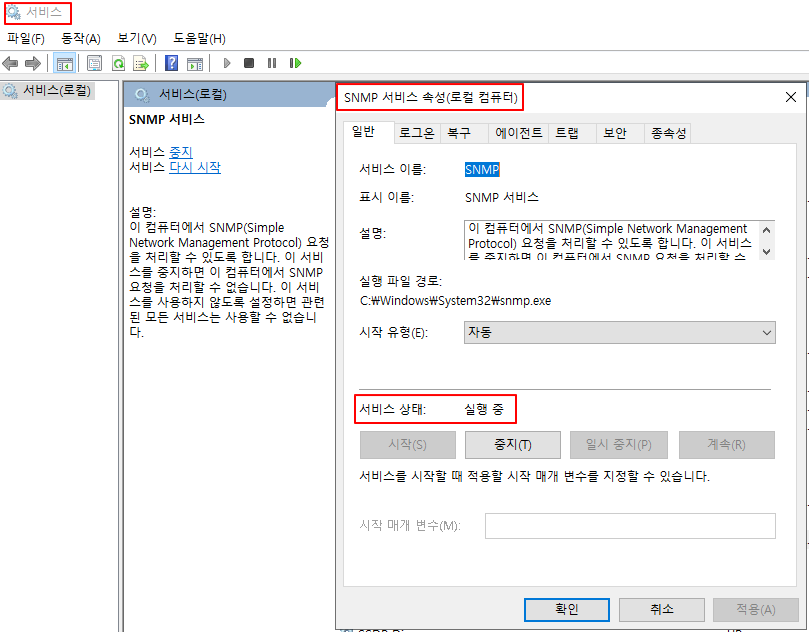Click the 시작(S) button
The image size is (809, 632).
pyautogui.click(x=408, y=445)
